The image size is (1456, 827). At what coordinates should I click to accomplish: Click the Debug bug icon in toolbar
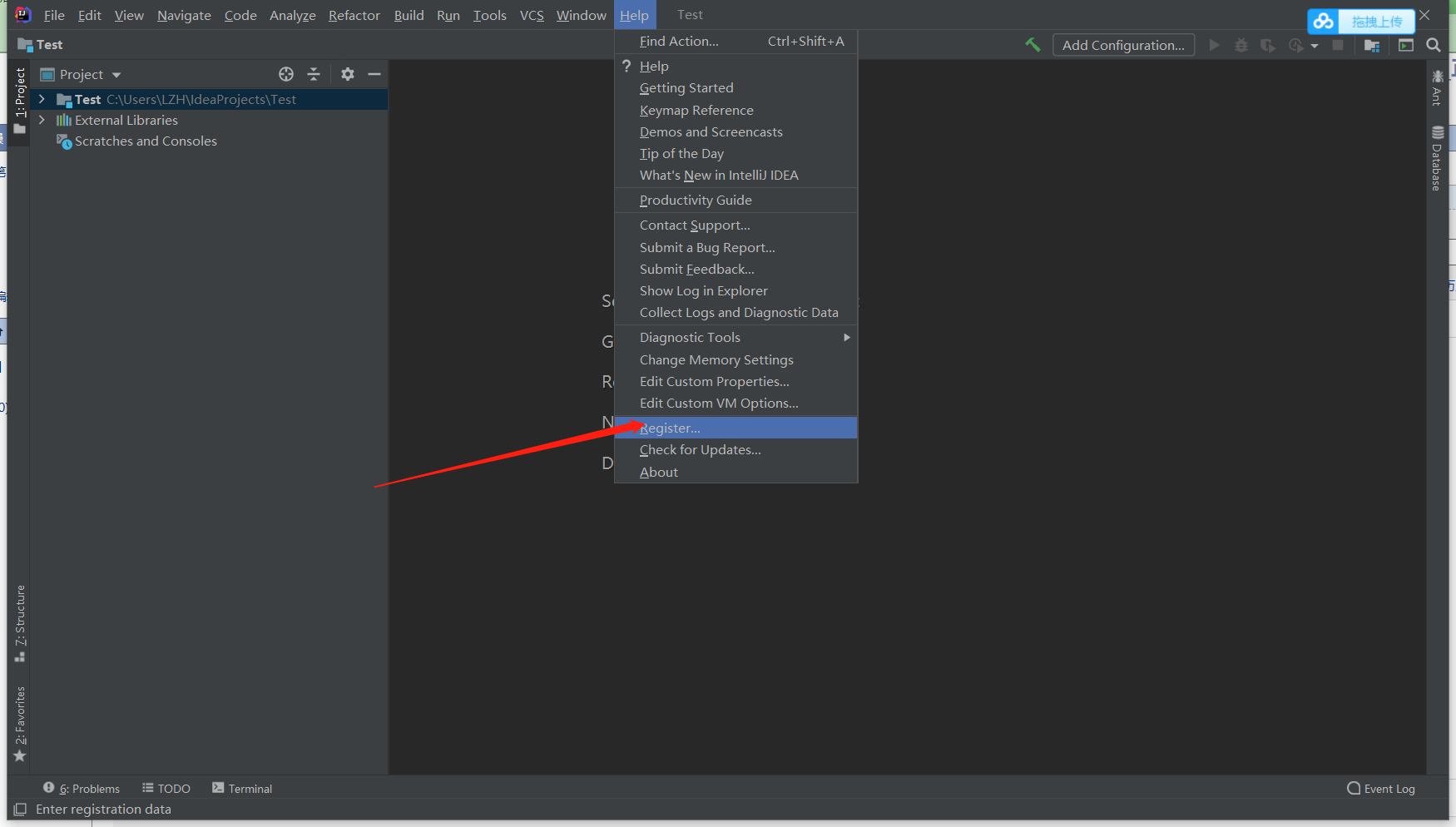(1241, 45)
